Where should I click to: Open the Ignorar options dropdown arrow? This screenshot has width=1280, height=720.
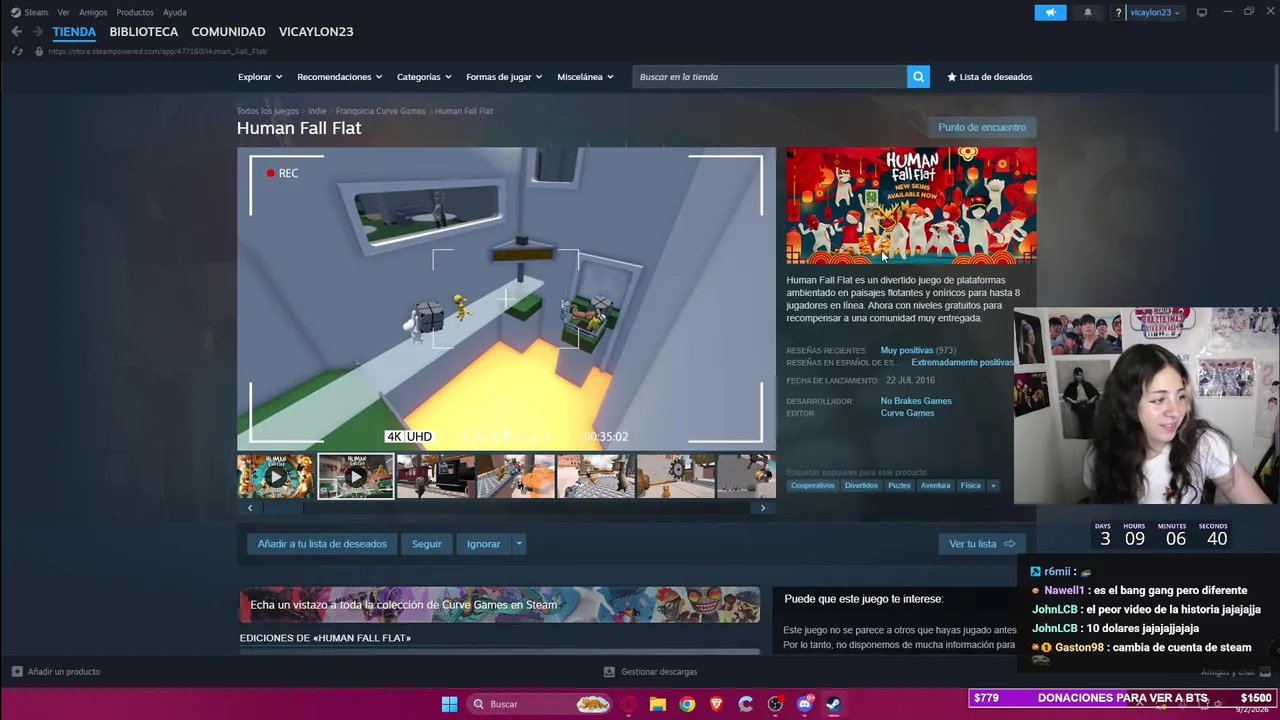click(518, 544)
